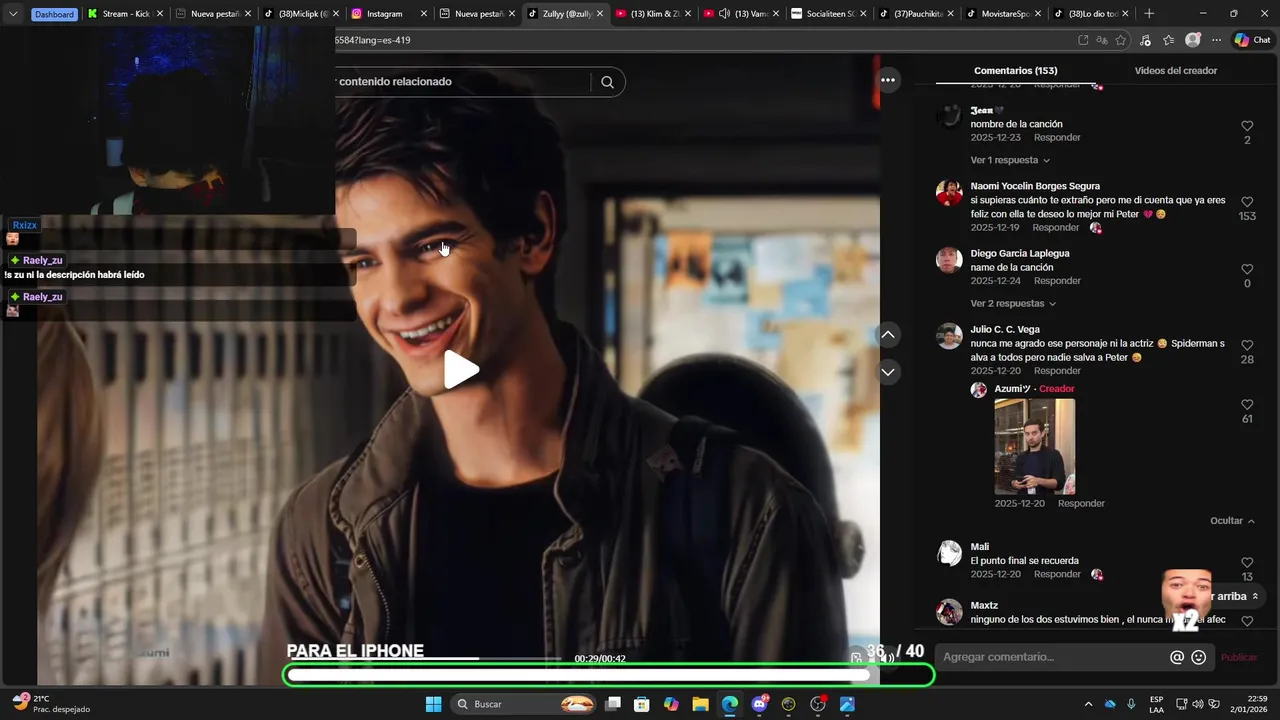This screenshot has width=1280, height=720.
Task: Like Julio C. C. Vega's comment
Action: pos(1247,345)
